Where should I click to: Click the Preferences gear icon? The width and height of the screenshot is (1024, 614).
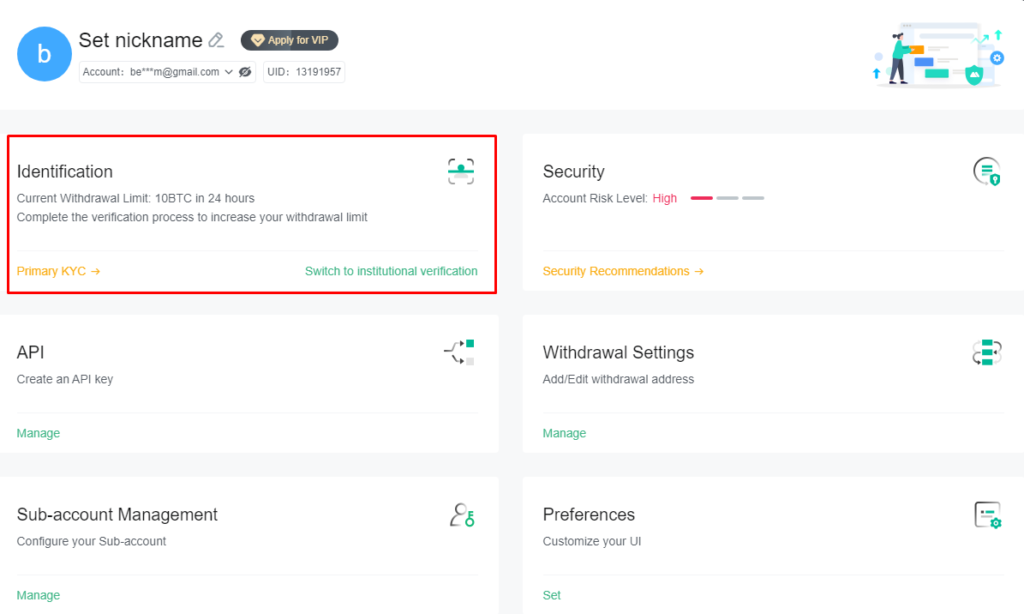tap(988, 514)
